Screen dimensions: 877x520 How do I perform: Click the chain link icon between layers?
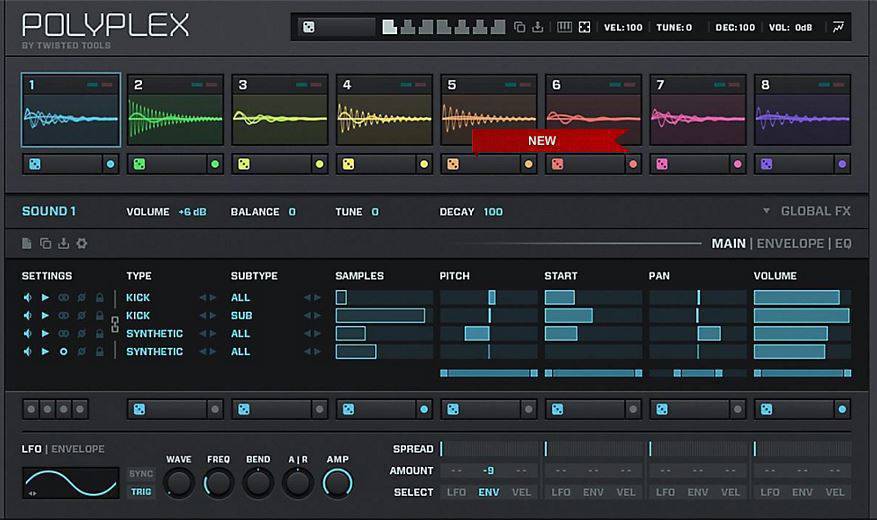pos(115,324)
